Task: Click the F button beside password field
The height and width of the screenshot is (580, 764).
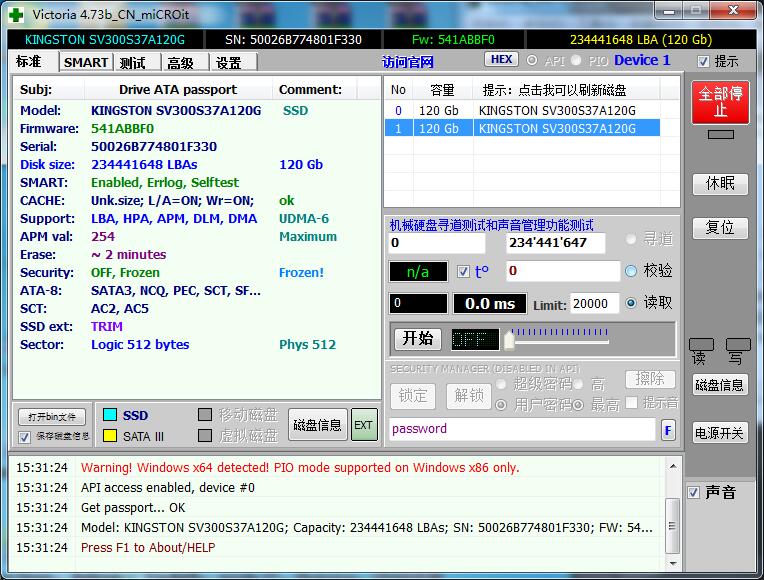Action: tap(669, 430)
